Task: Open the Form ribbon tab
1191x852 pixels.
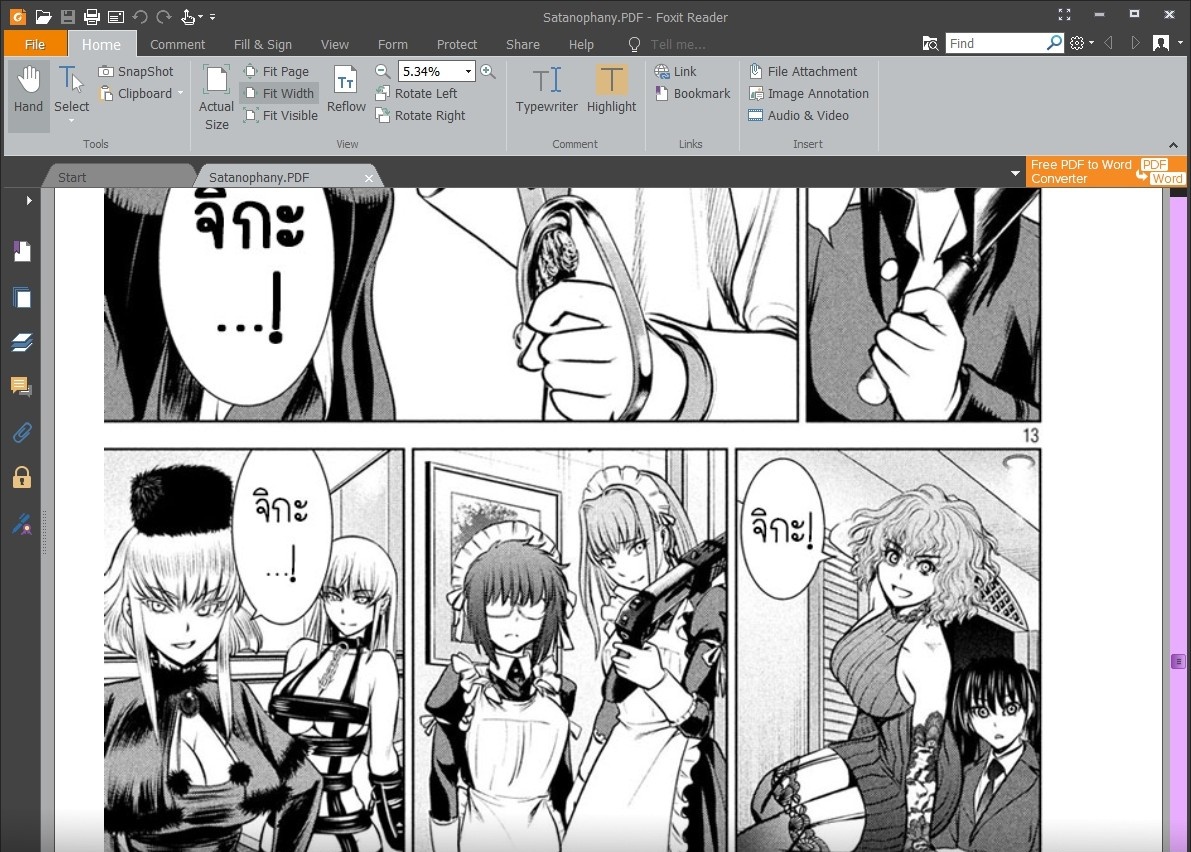Action: click(x=393, y=44)
